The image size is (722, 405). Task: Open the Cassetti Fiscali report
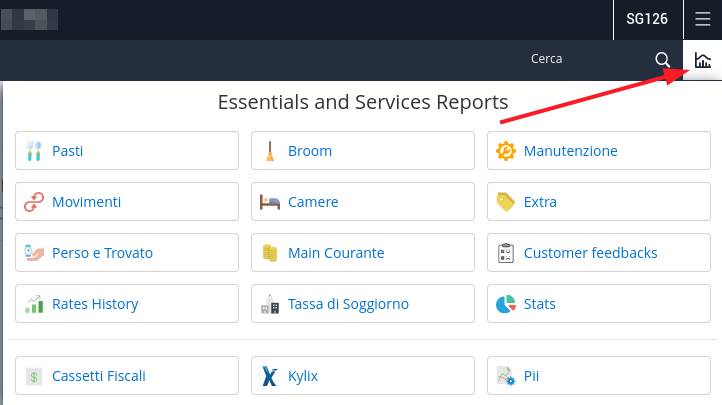point(127,376)
